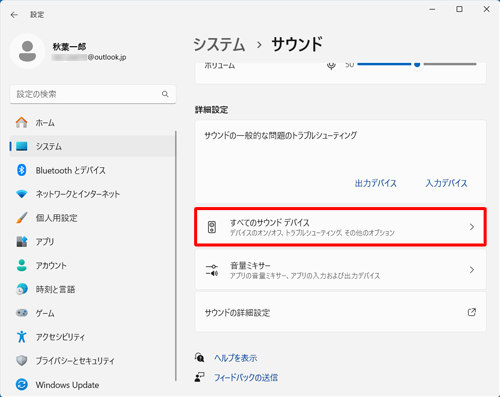Open アクセシビリティ settings
The image size is (500, 397).
point(92,337)
